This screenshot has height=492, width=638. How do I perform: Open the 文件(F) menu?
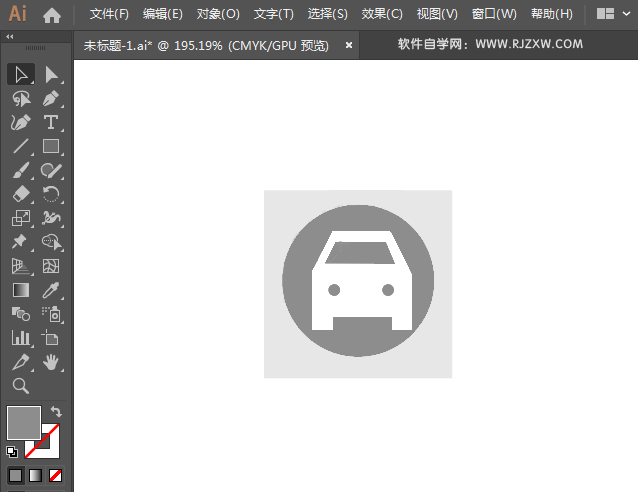[109, 14]
